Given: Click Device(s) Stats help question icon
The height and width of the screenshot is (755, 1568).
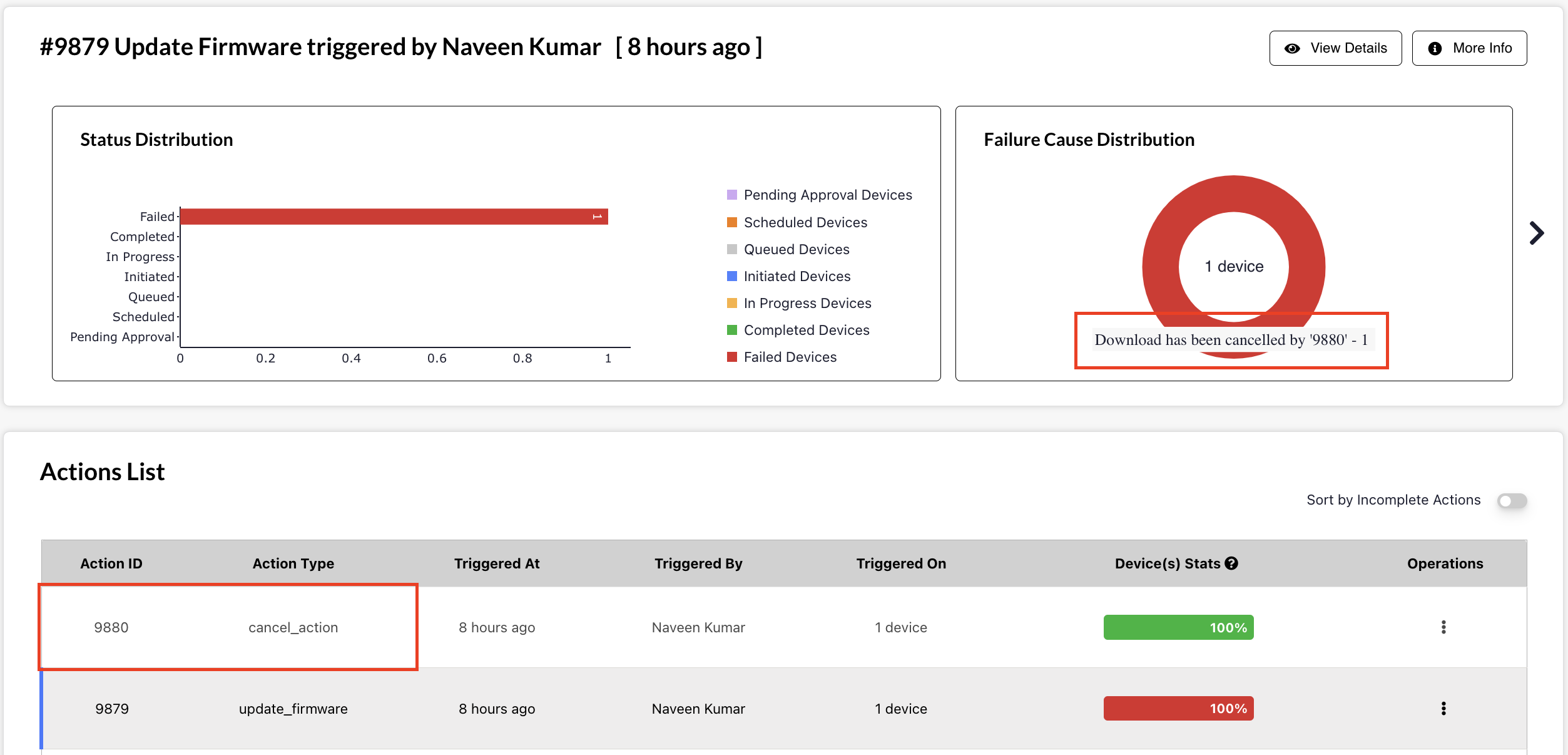Looking at the screenshot, I should [x=1231, y=563].
